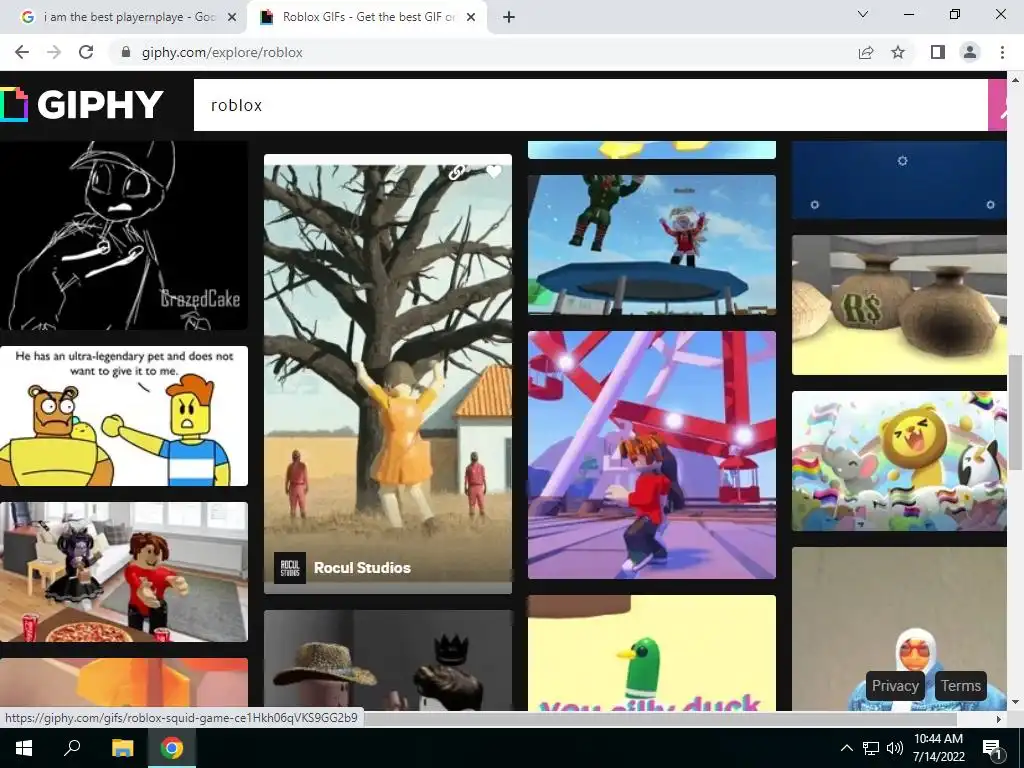This screenshot has height=768, width=1024.
Task: Click vertical scrollbar up arrow
Action: click(1016, 80)
